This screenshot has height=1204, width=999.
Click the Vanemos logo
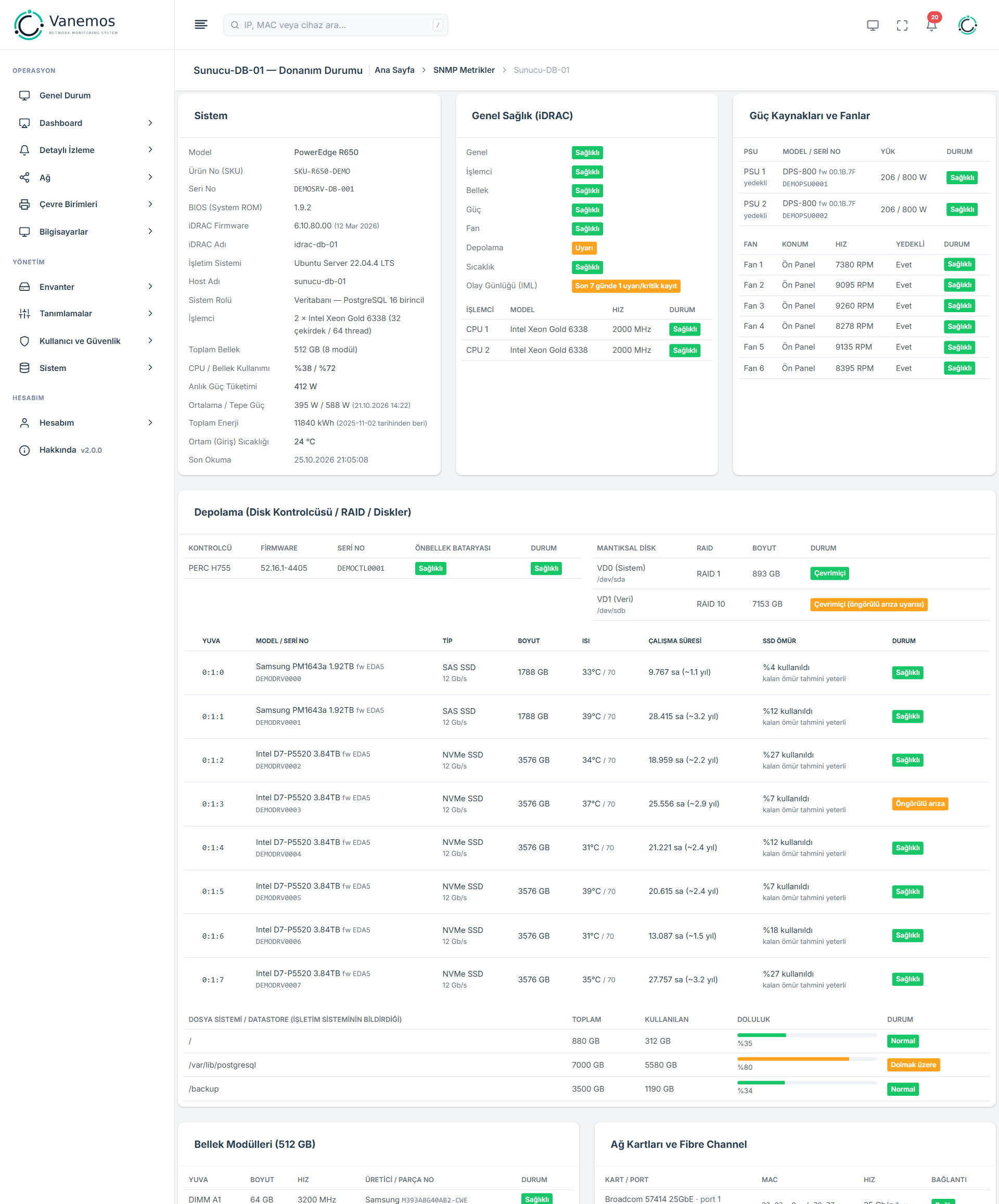(x=66, y=24)
